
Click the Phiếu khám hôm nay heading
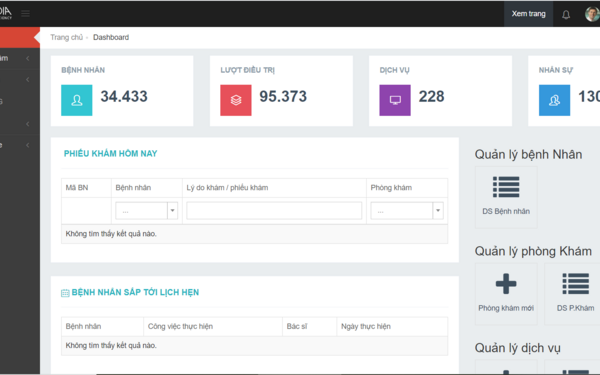(x=111, y=153)
